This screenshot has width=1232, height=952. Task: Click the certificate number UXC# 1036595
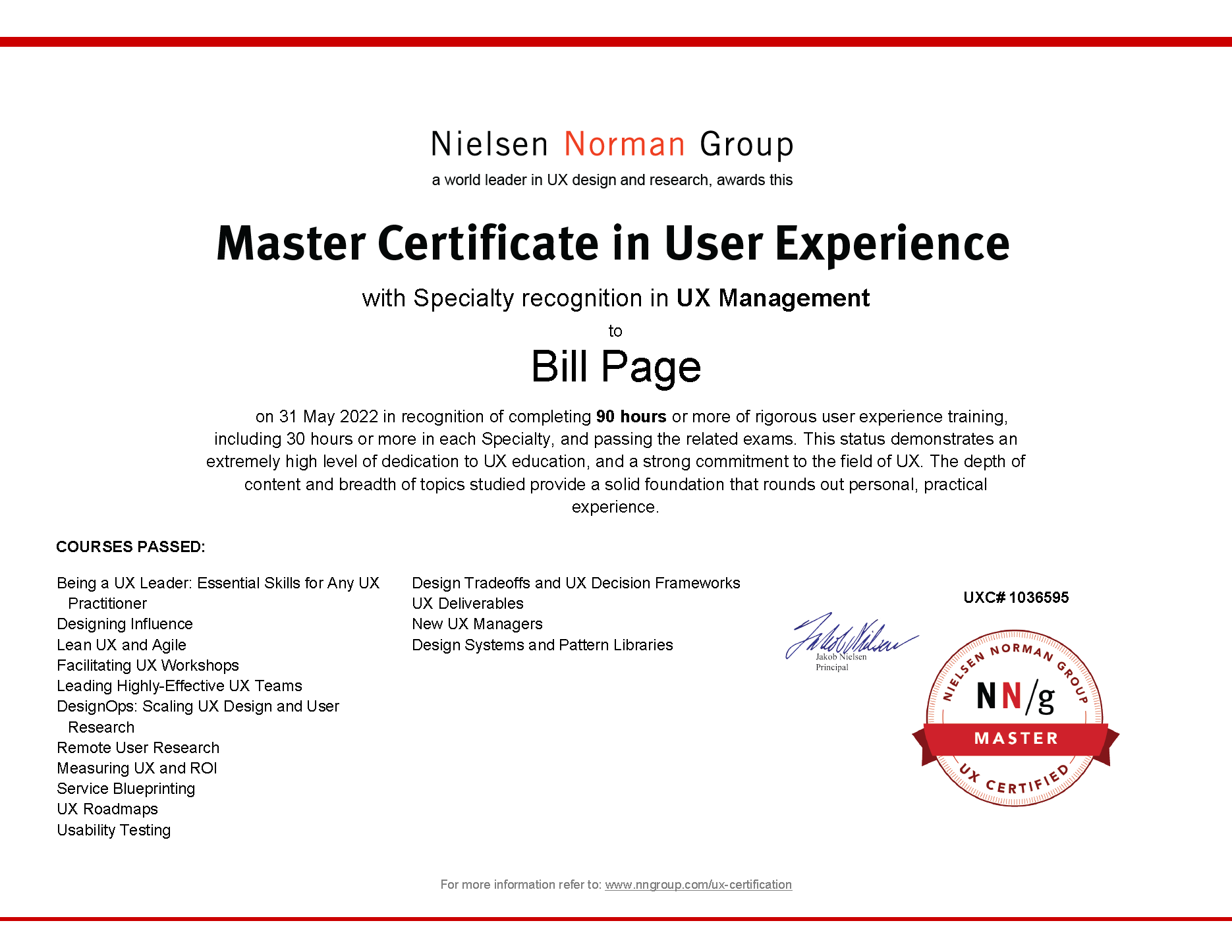click(1016, 598)
